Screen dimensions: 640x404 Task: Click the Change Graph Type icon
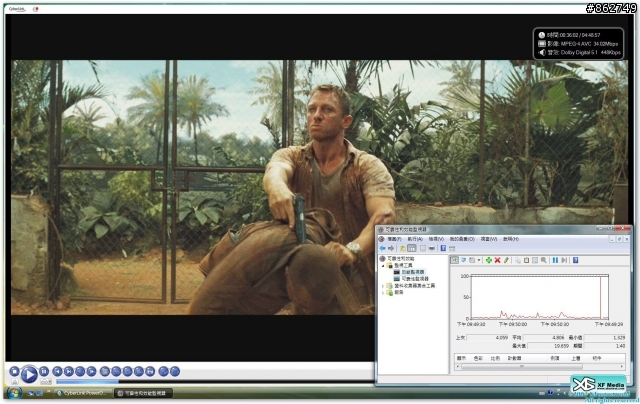(472, 260)
